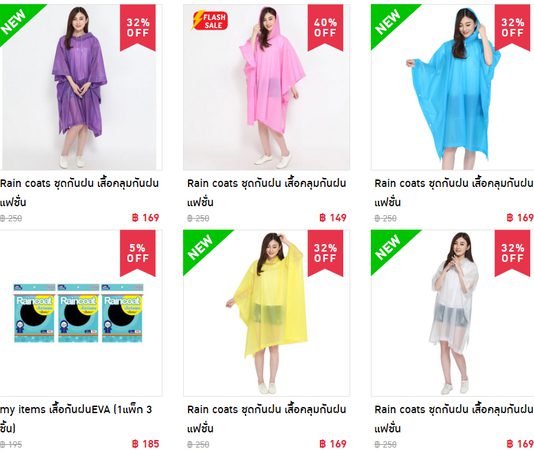Click the NEW ribbon on purple raincoat
The image size is (534, 451).
pyautogui.click(x=15, y=20)
